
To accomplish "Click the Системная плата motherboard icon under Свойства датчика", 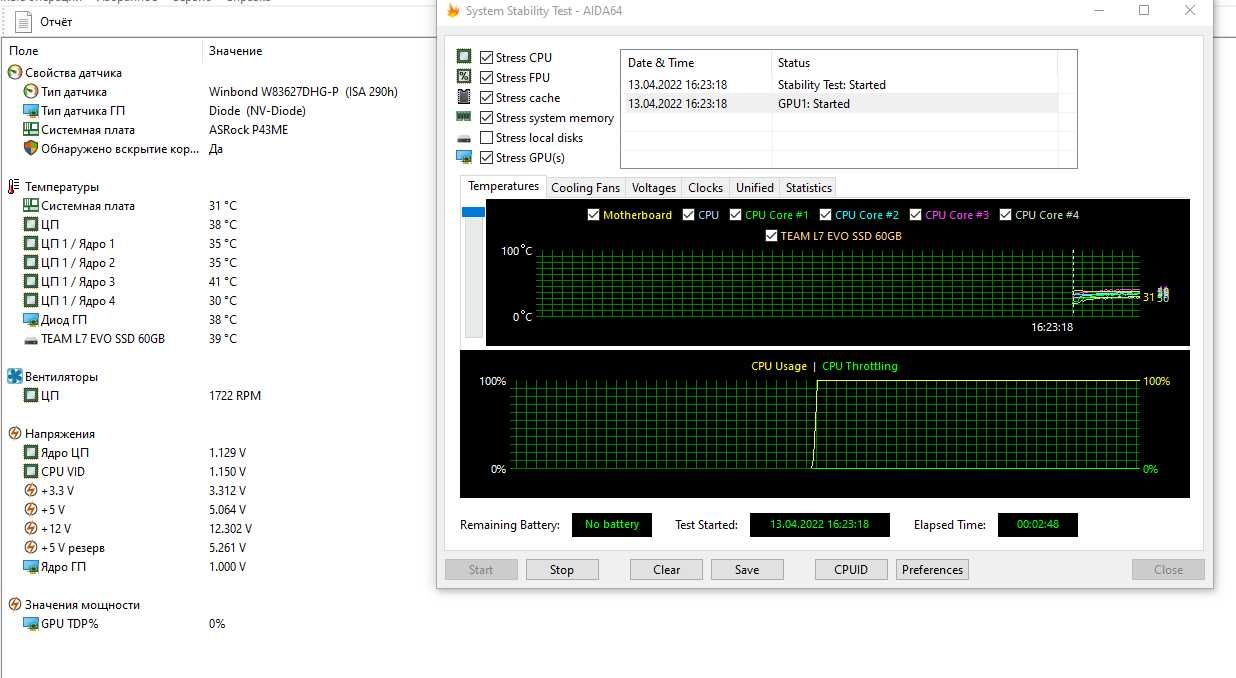I will click(x=31, y=130).
